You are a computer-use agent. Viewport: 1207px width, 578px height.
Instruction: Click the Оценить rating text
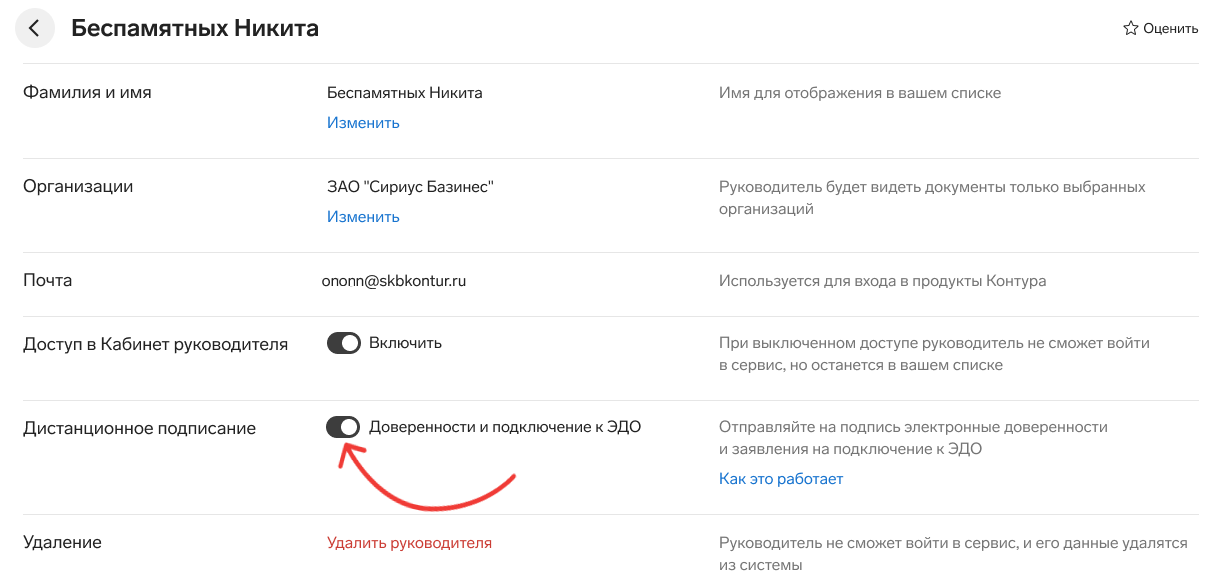(x=1170, y=28)
